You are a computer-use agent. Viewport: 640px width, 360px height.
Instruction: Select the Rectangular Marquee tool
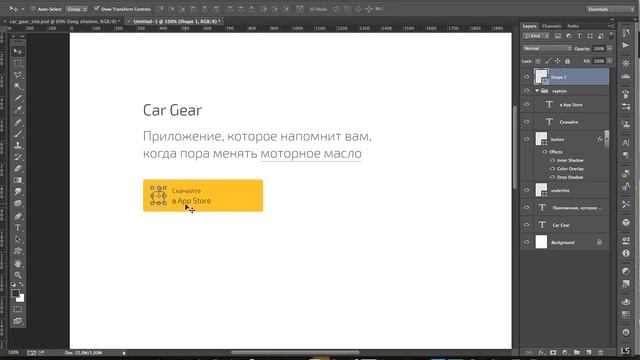pyautogui.click(x=18, y=63)
